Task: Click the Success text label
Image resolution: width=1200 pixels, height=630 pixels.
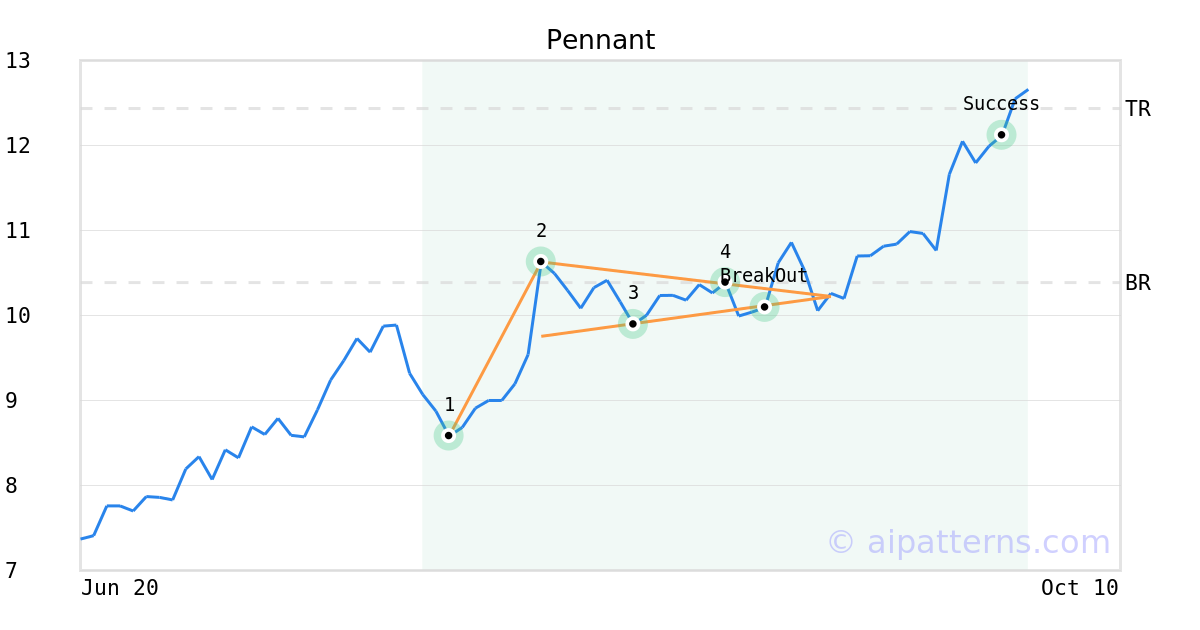Action: pos(1001,104)
